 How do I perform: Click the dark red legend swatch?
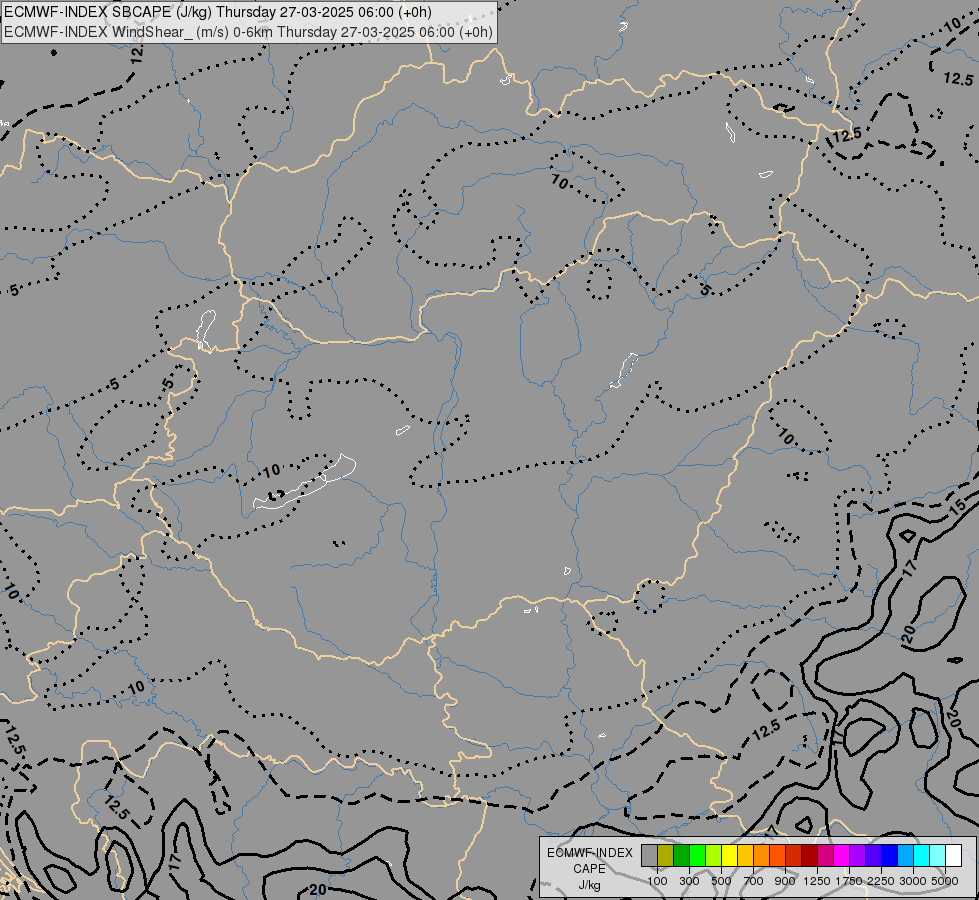[809, 855]
